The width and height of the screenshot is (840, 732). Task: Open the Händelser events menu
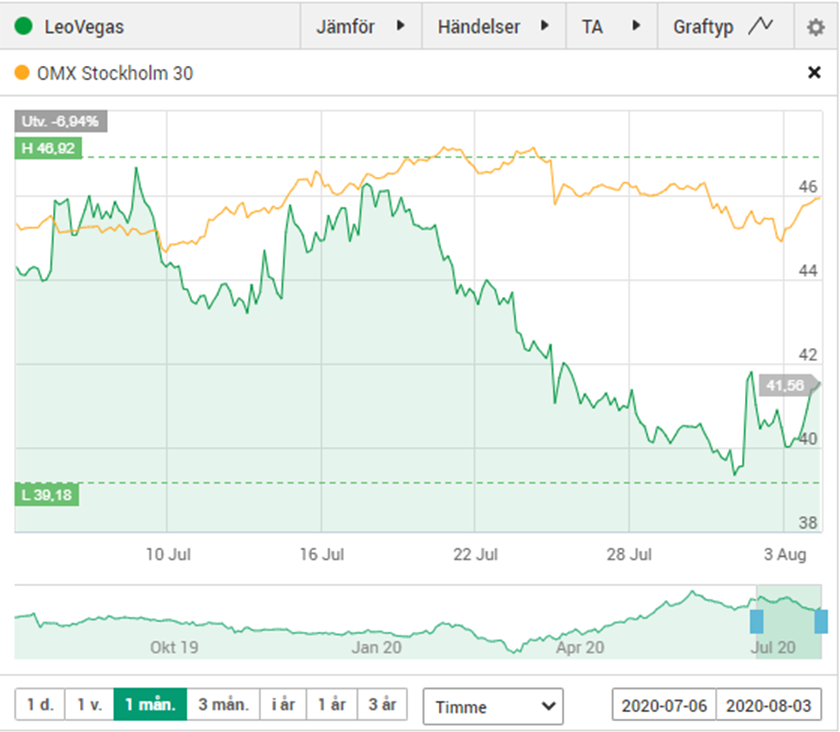494,26
